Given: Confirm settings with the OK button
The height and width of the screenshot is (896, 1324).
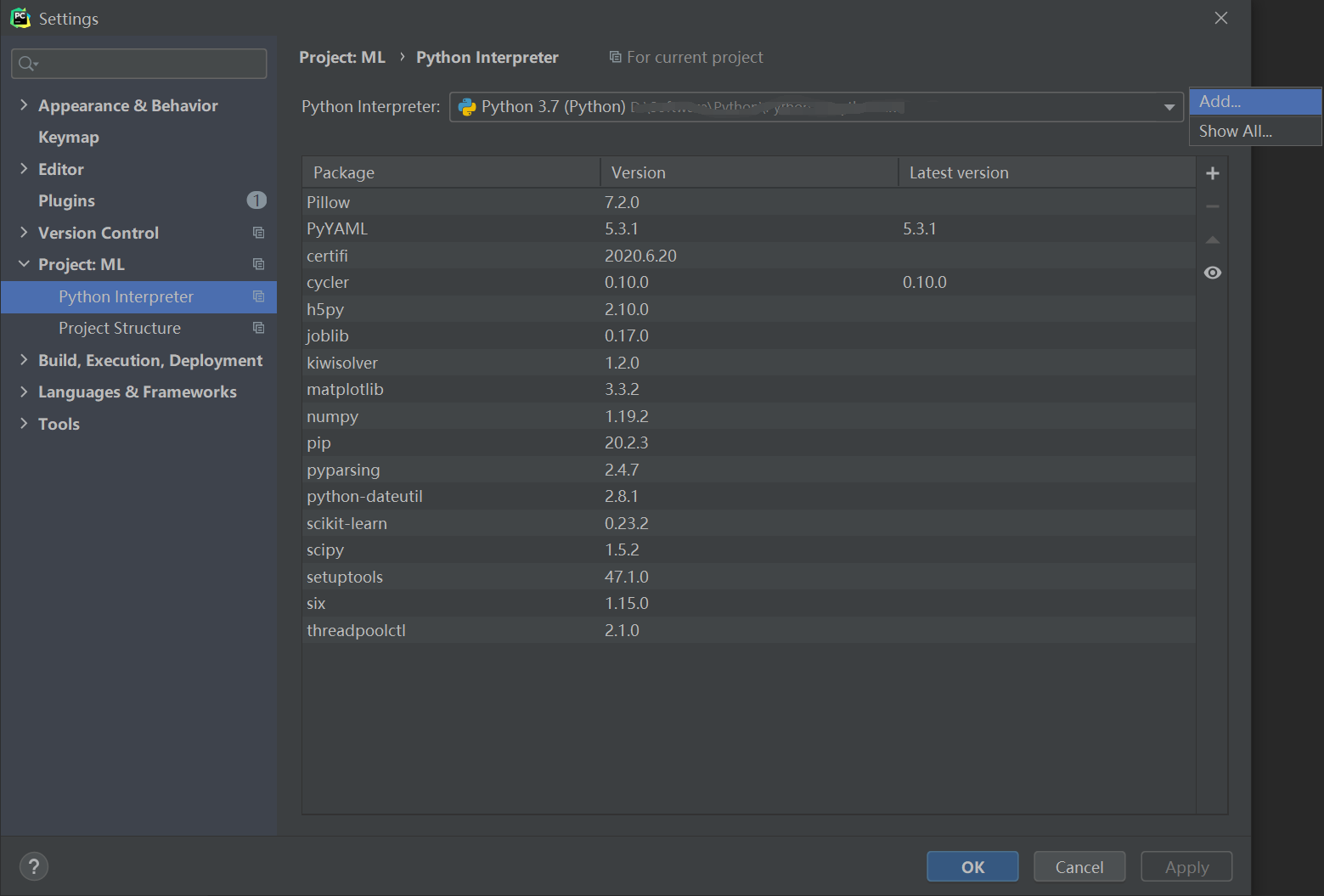Looking at the screenshot, I should (972, 866).
